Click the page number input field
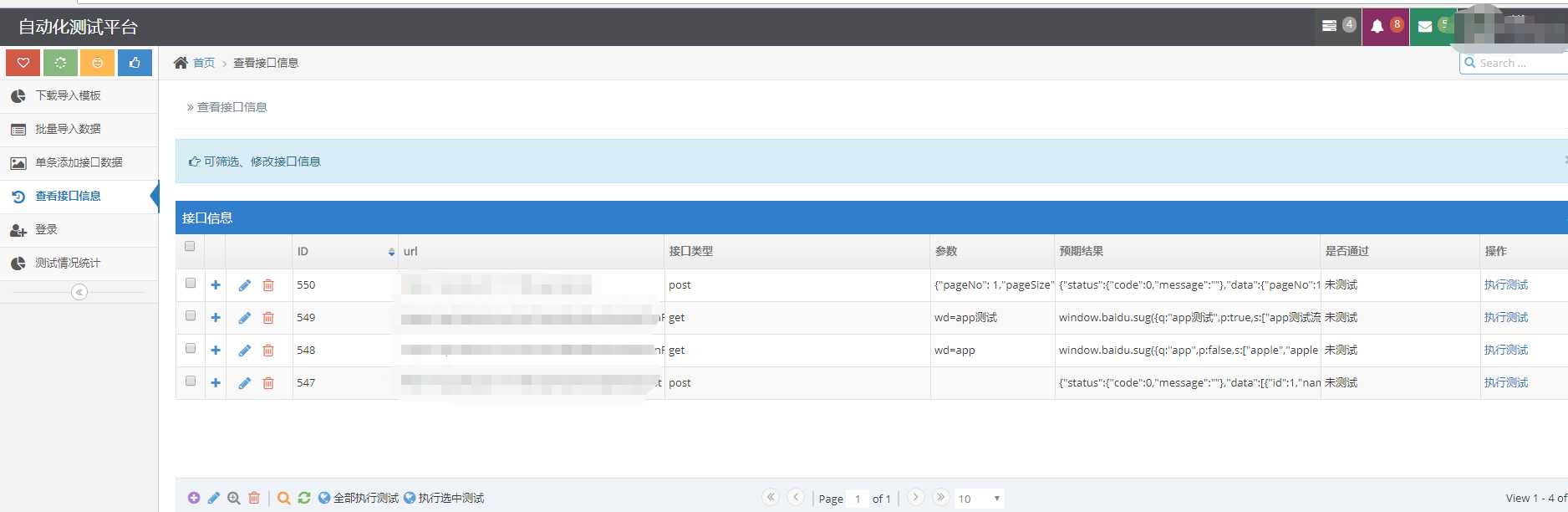The width and height of the screenshot is (1568, 512). pyautogui.click(x=858, y=499)
